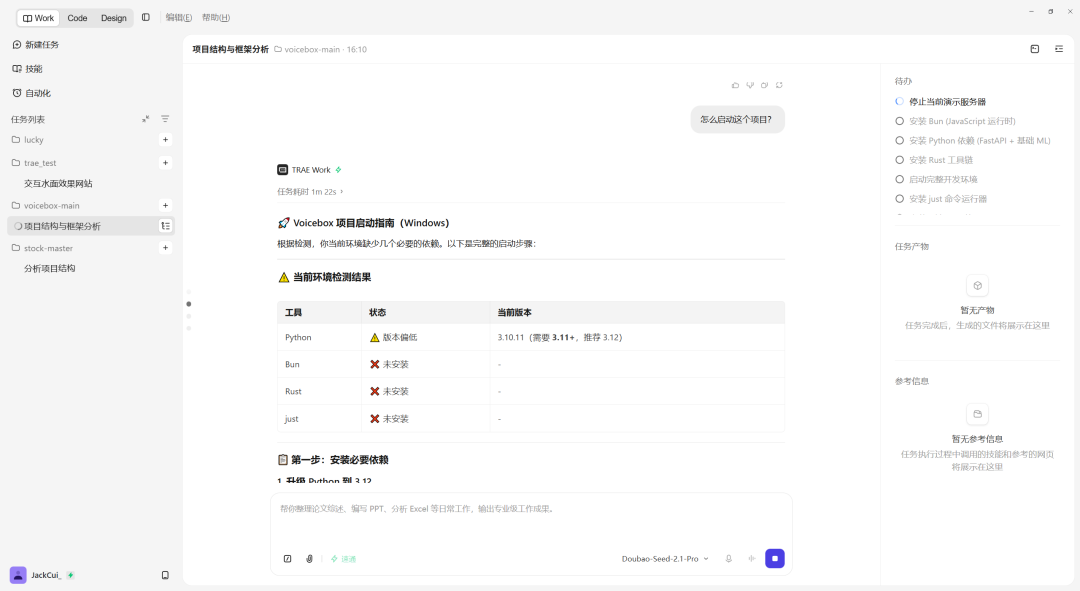Open the 编辑(E) menu
Screen dimensions: 1080x591
point(178,18)
